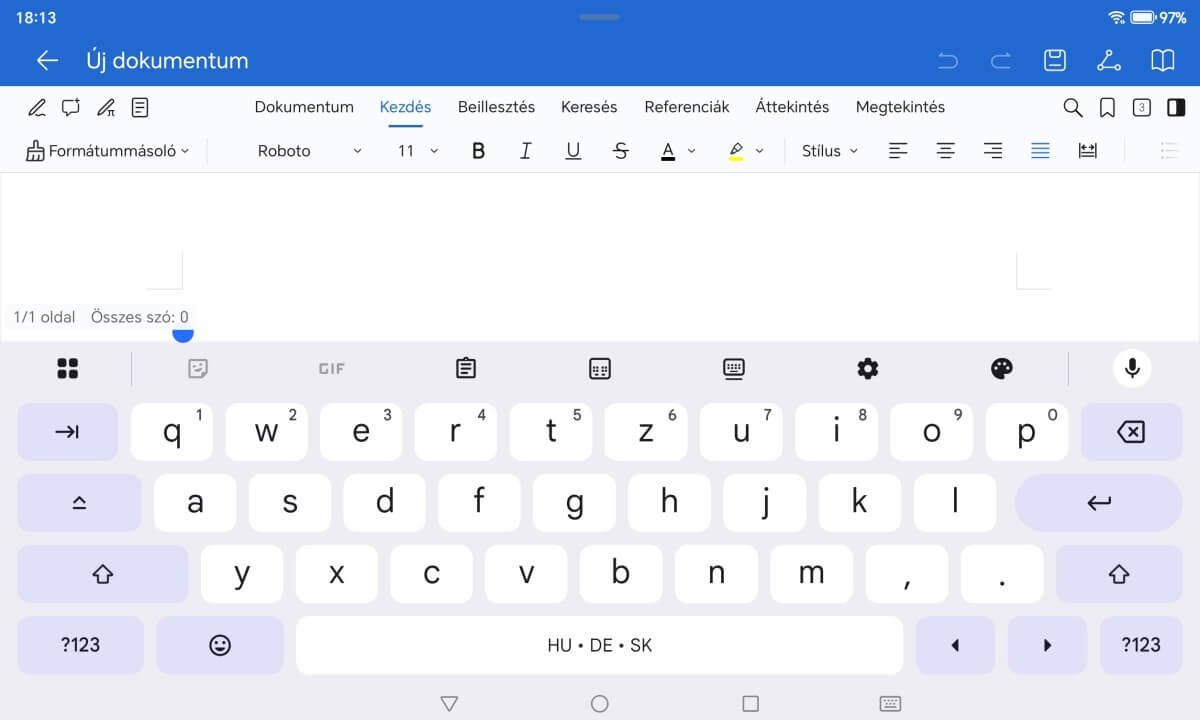The height and width of the screenshot is (720, 1200).
Task: Expand the Roboto font dropdown
Action: coord(309,151)
